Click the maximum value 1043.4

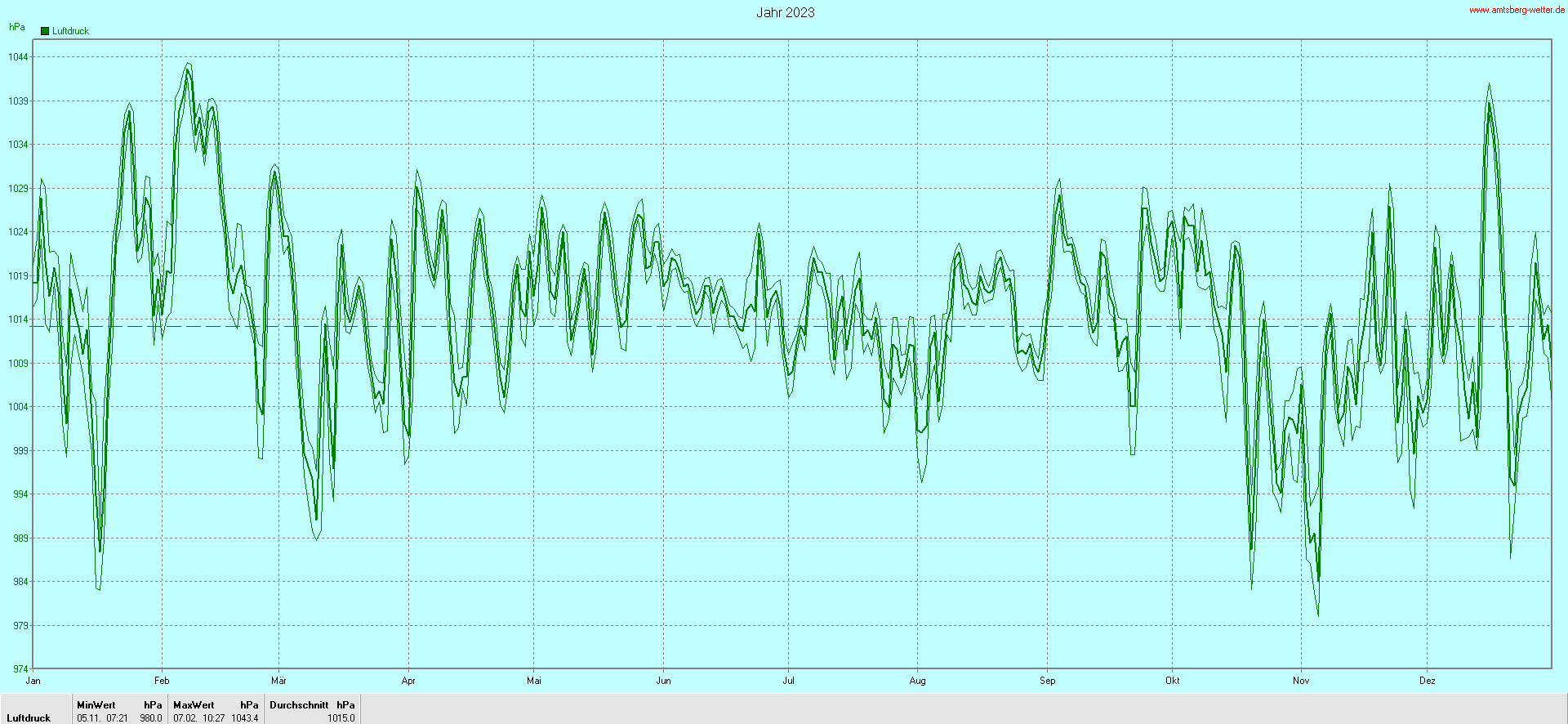pos(245,718)
